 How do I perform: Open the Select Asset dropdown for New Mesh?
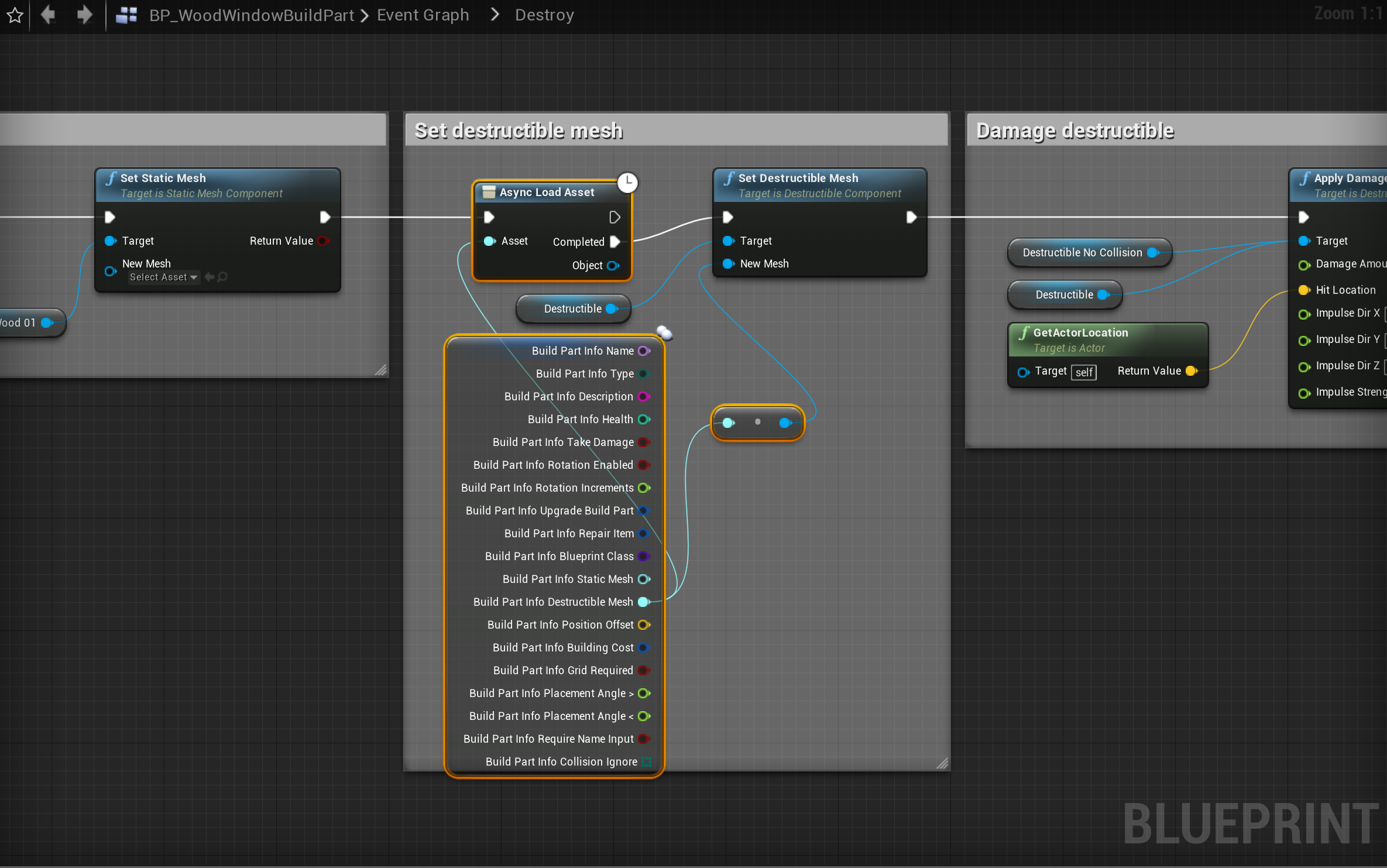pos(163,277)
